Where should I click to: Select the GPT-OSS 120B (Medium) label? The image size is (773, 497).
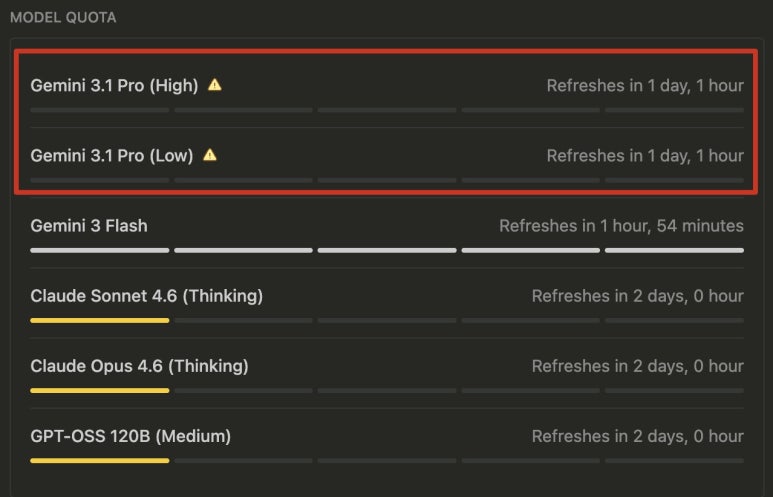[130, 436]
